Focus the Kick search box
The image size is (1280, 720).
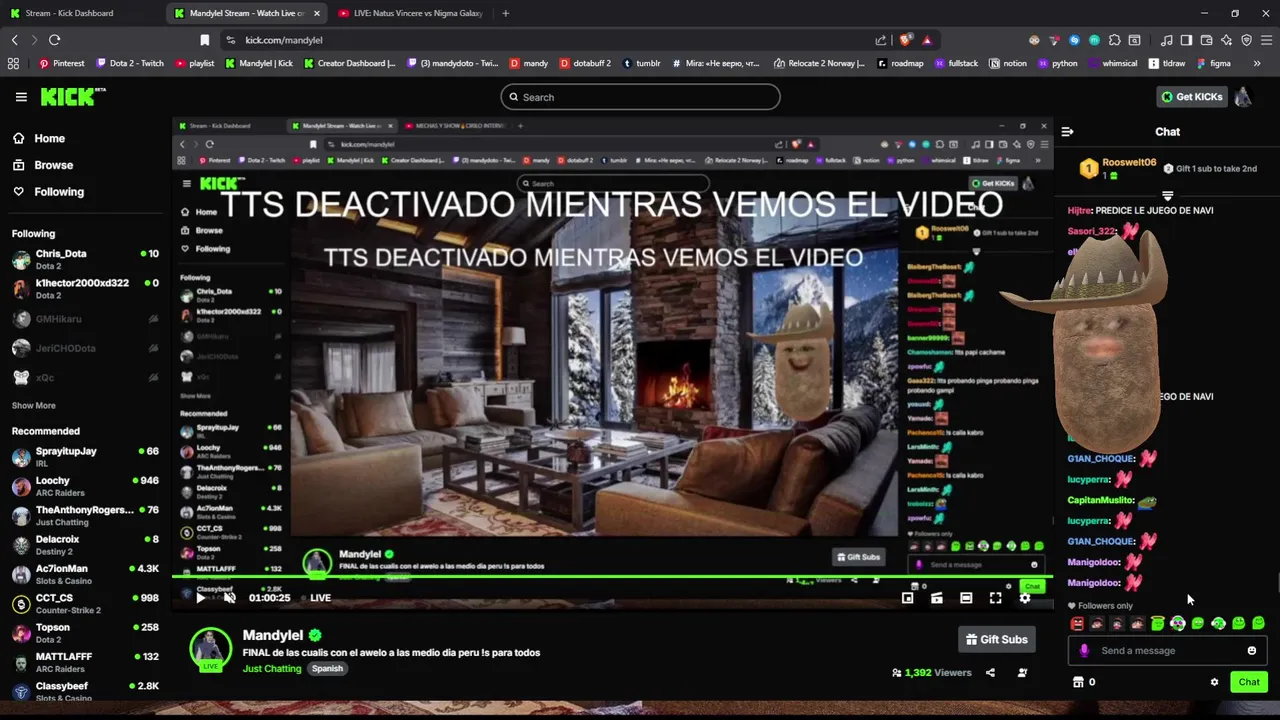coord(640,97)
